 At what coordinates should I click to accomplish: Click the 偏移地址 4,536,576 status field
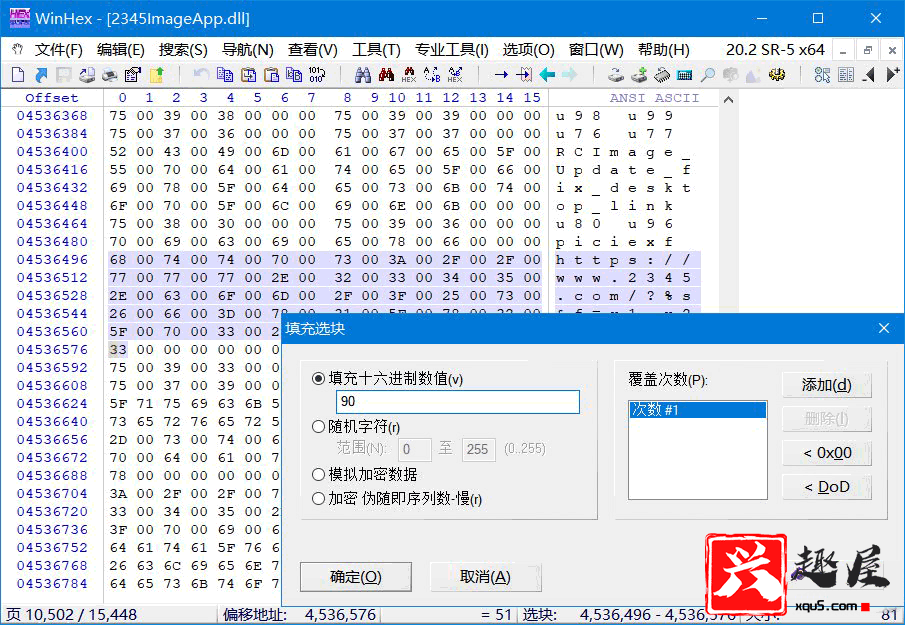pyautogui.click(x=300, y=615)
